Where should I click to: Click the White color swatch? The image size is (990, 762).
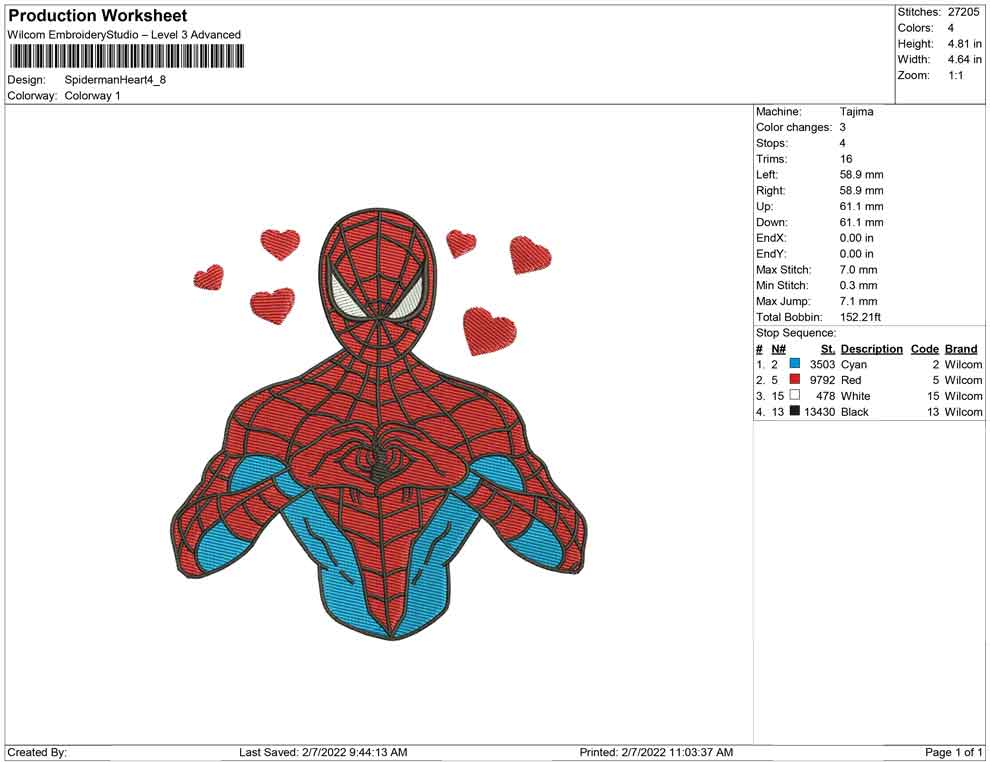pos(795,395)
